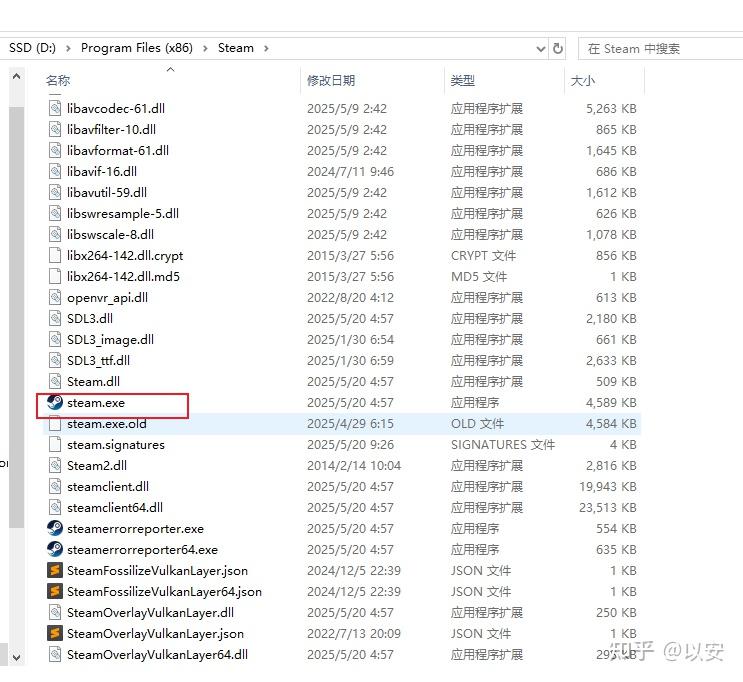This screenshot has height=682, width=743.
Task: Click the search box labeled 在 Steam 中搜索
Action: point(660,48)
